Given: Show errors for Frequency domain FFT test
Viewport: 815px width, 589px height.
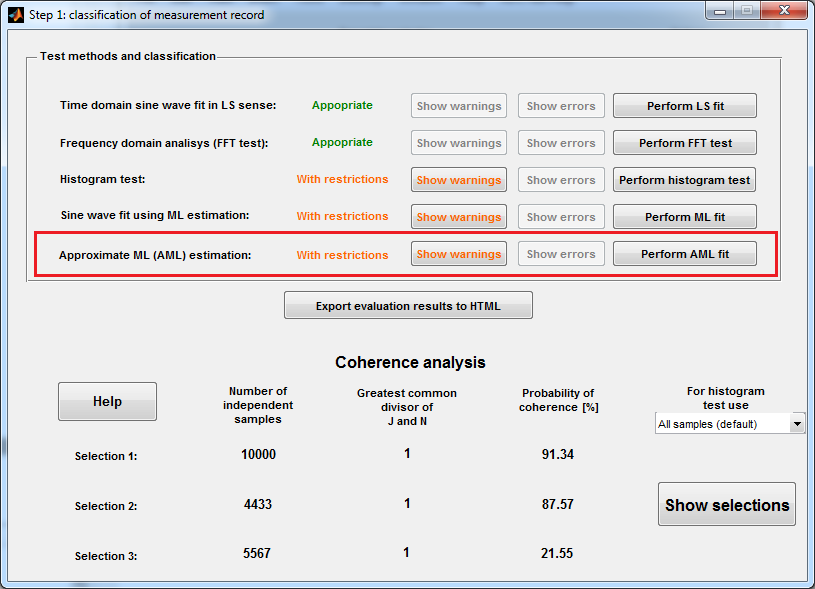Looking at the screenshot, I should pos(561,143).
